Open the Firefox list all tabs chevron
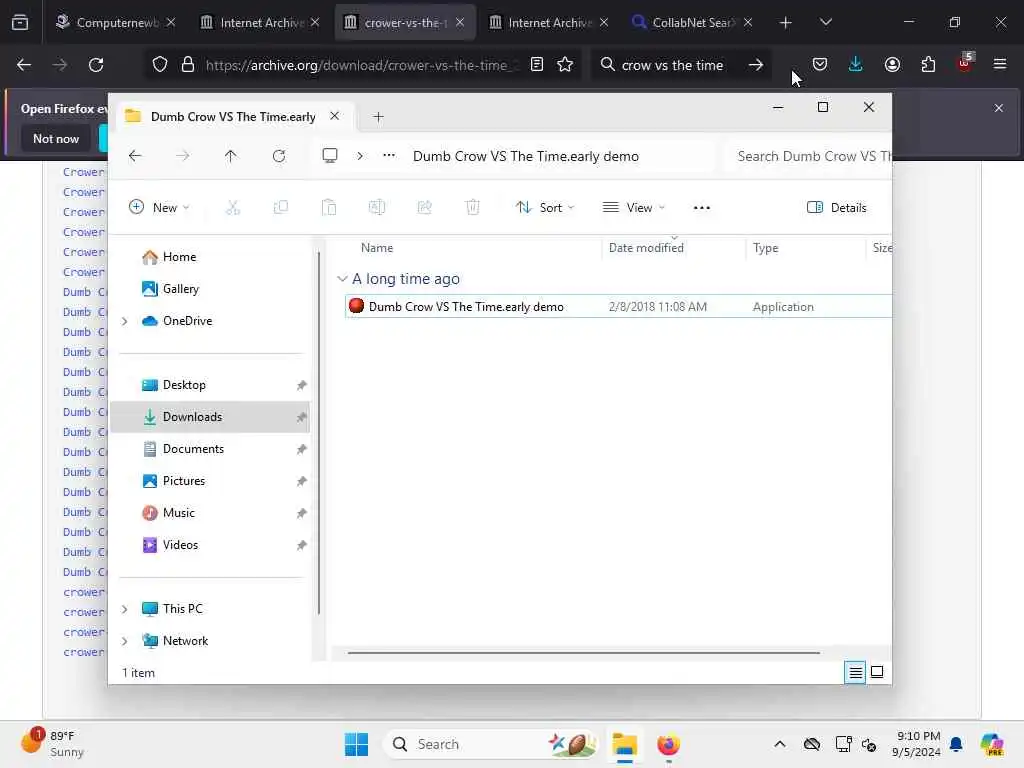Image resolution: width=1024 pixels, height=768 pixels. [825, 22]
